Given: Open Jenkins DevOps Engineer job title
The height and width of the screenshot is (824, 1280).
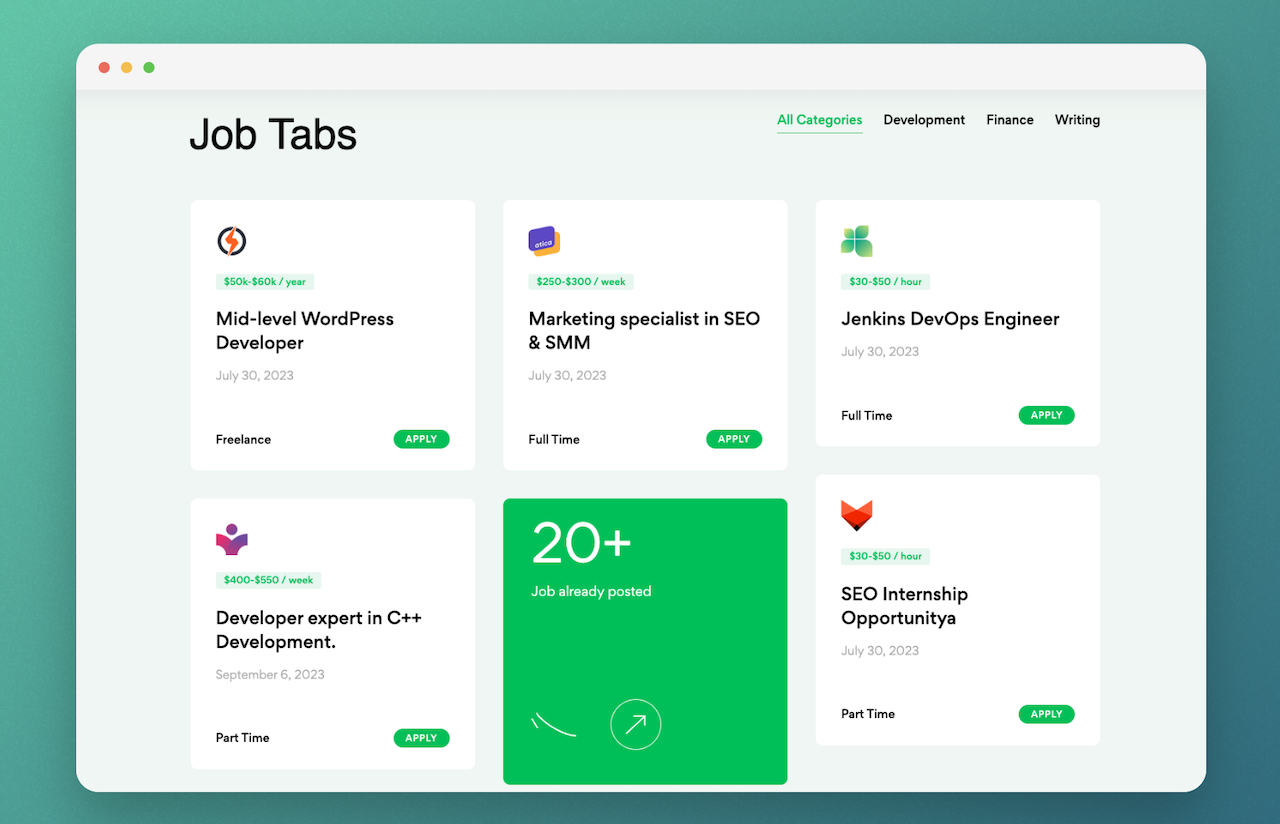Looking at the screenshot, I should (950, 319).
